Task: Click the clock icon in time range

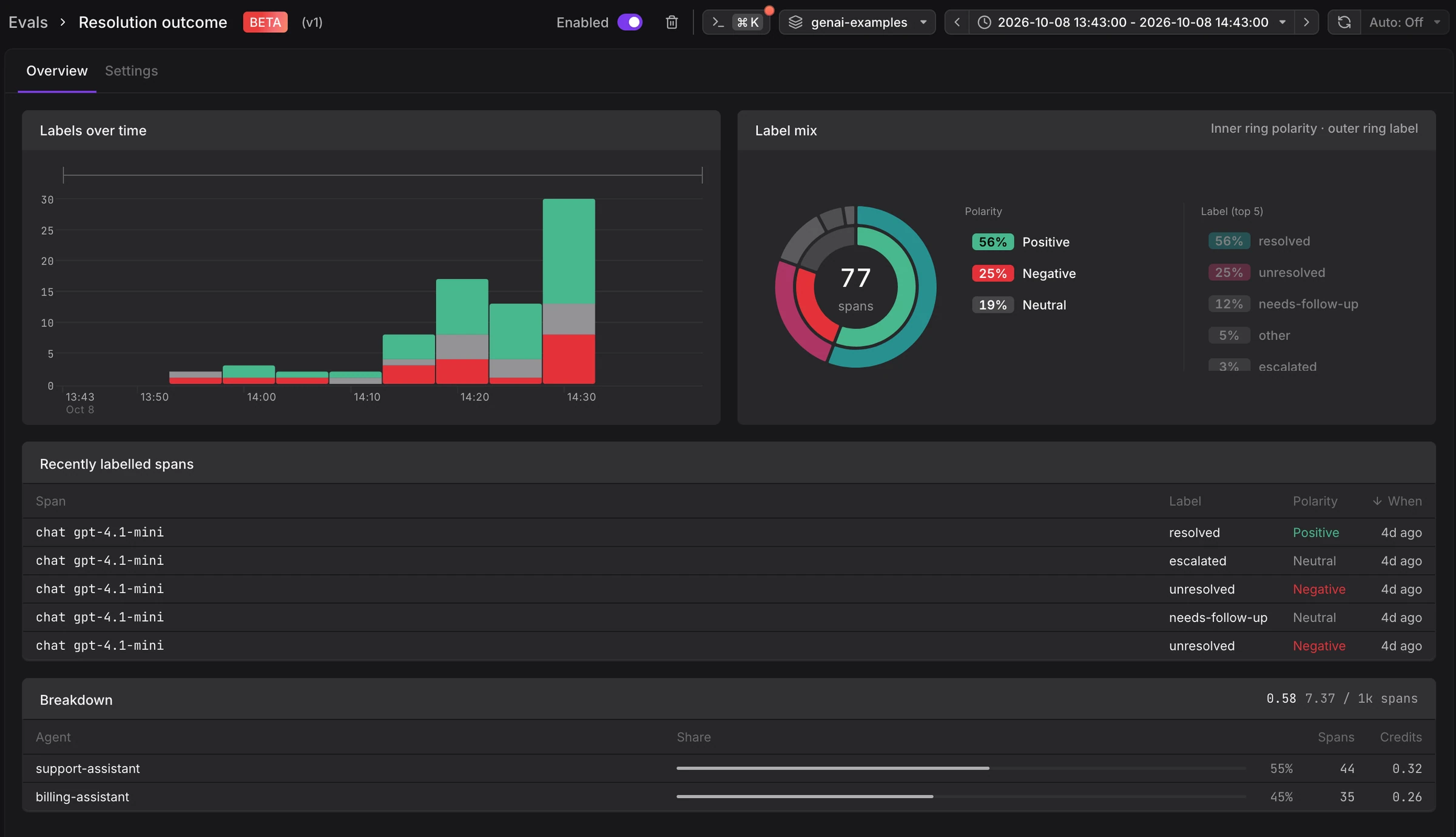Action: coord(984,22)
